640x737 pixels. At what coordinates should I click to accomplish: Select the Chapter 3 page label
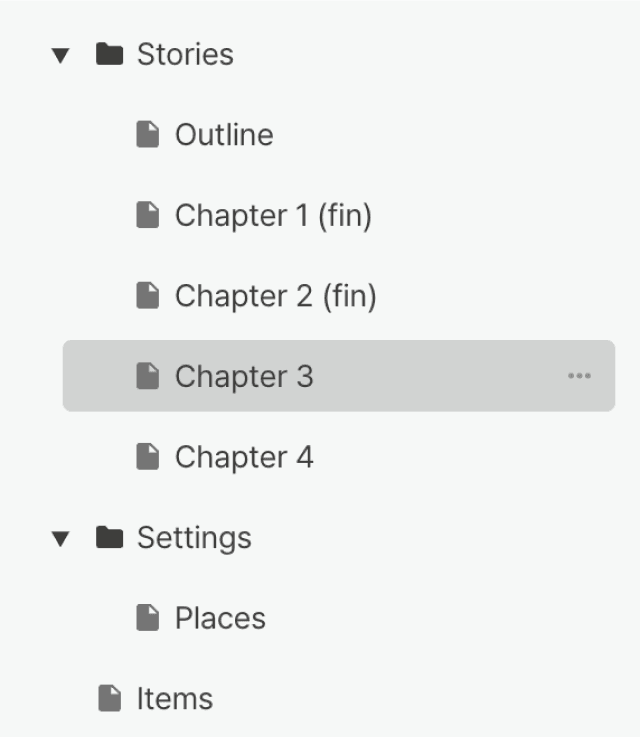(244, 376)
